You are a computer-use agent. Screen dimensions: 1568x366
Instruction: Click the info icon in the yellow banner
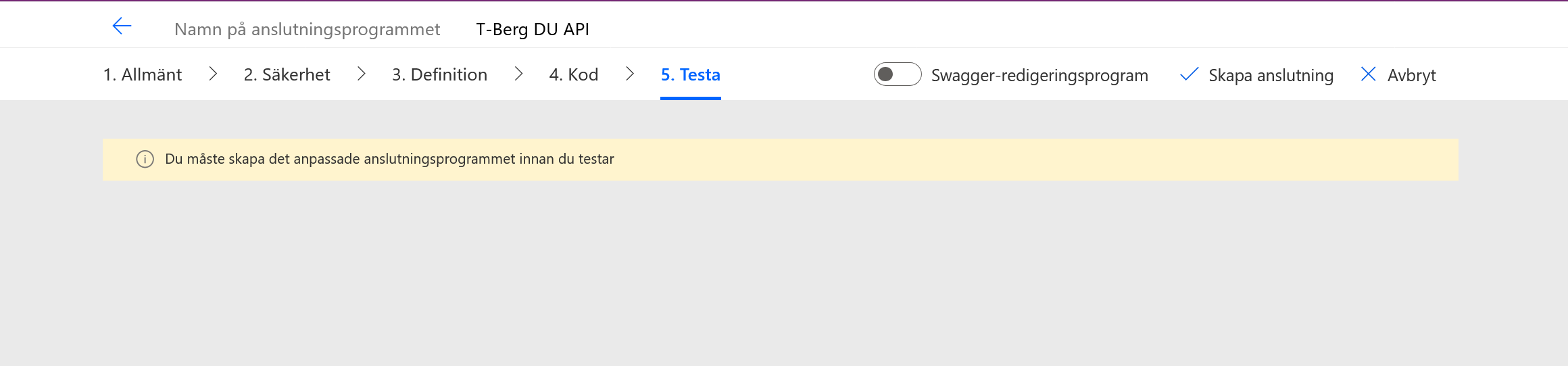click(145, 159)
